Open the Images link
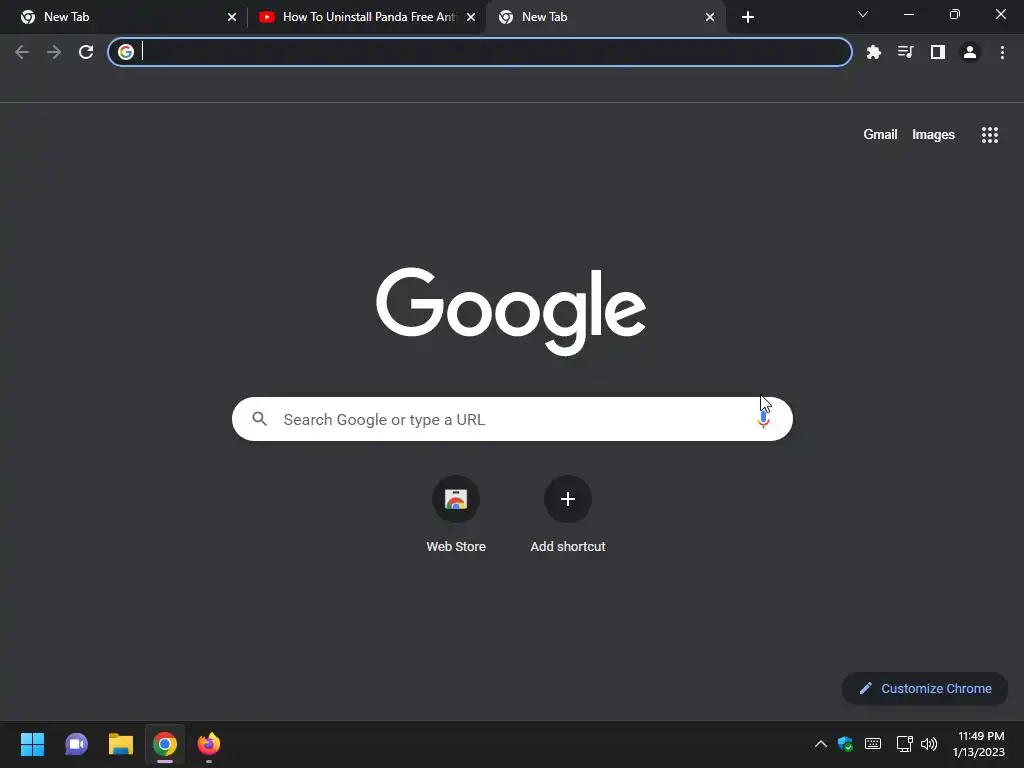This screenshot has width=1024, height=768. pos(933,135)
